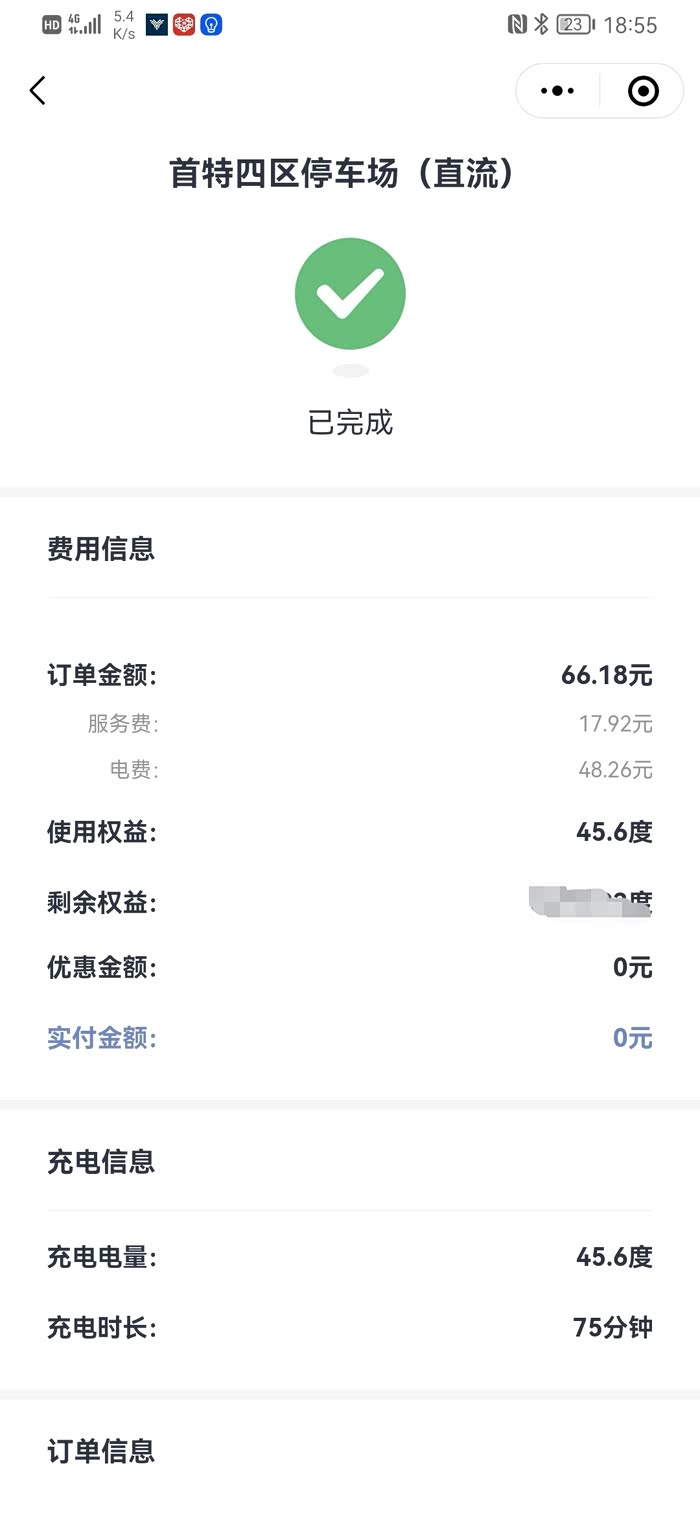
Task: Close the mini program via target icon
Action: pos(642,91)
